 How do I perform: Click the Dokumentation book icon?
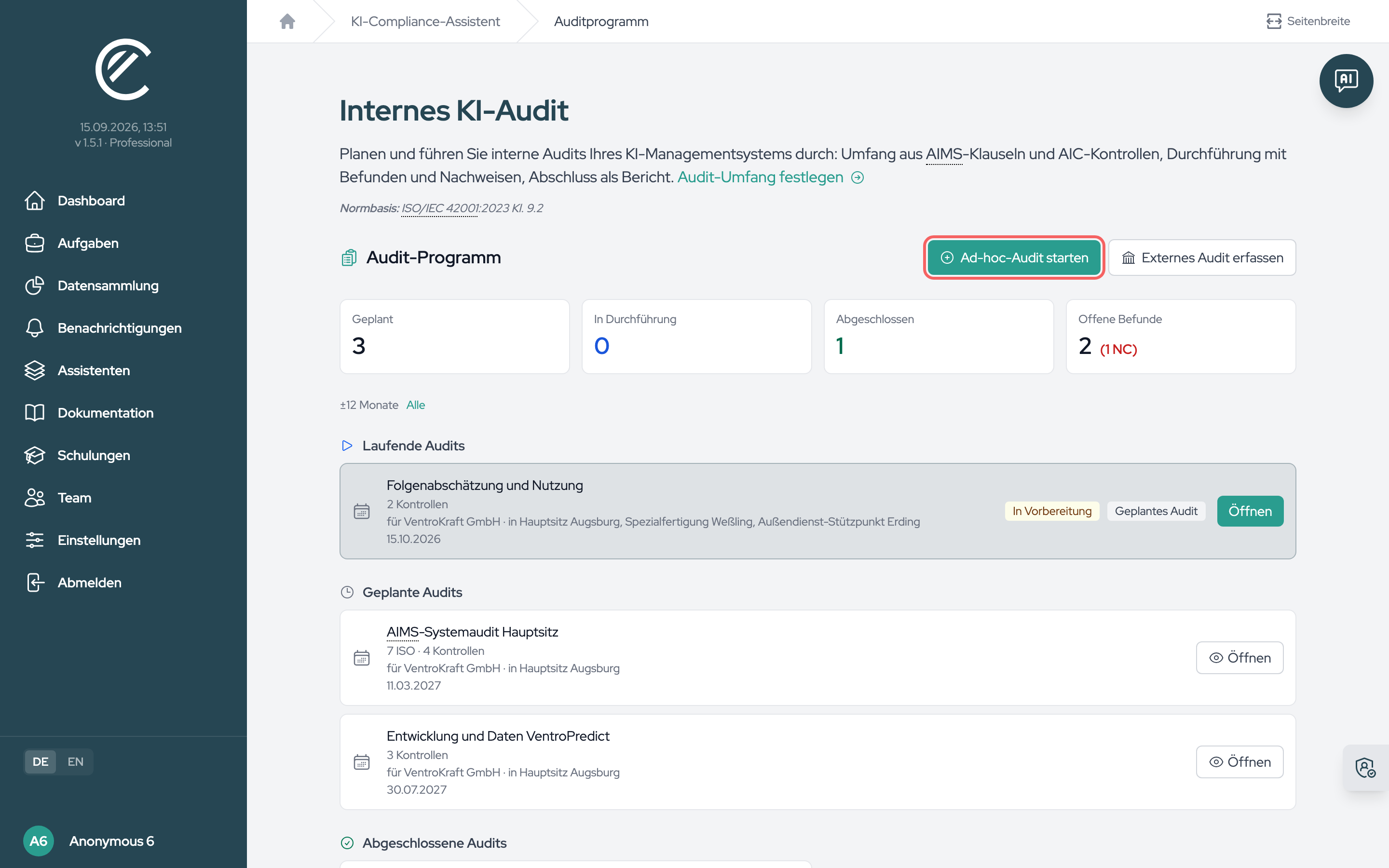[34, 413]
